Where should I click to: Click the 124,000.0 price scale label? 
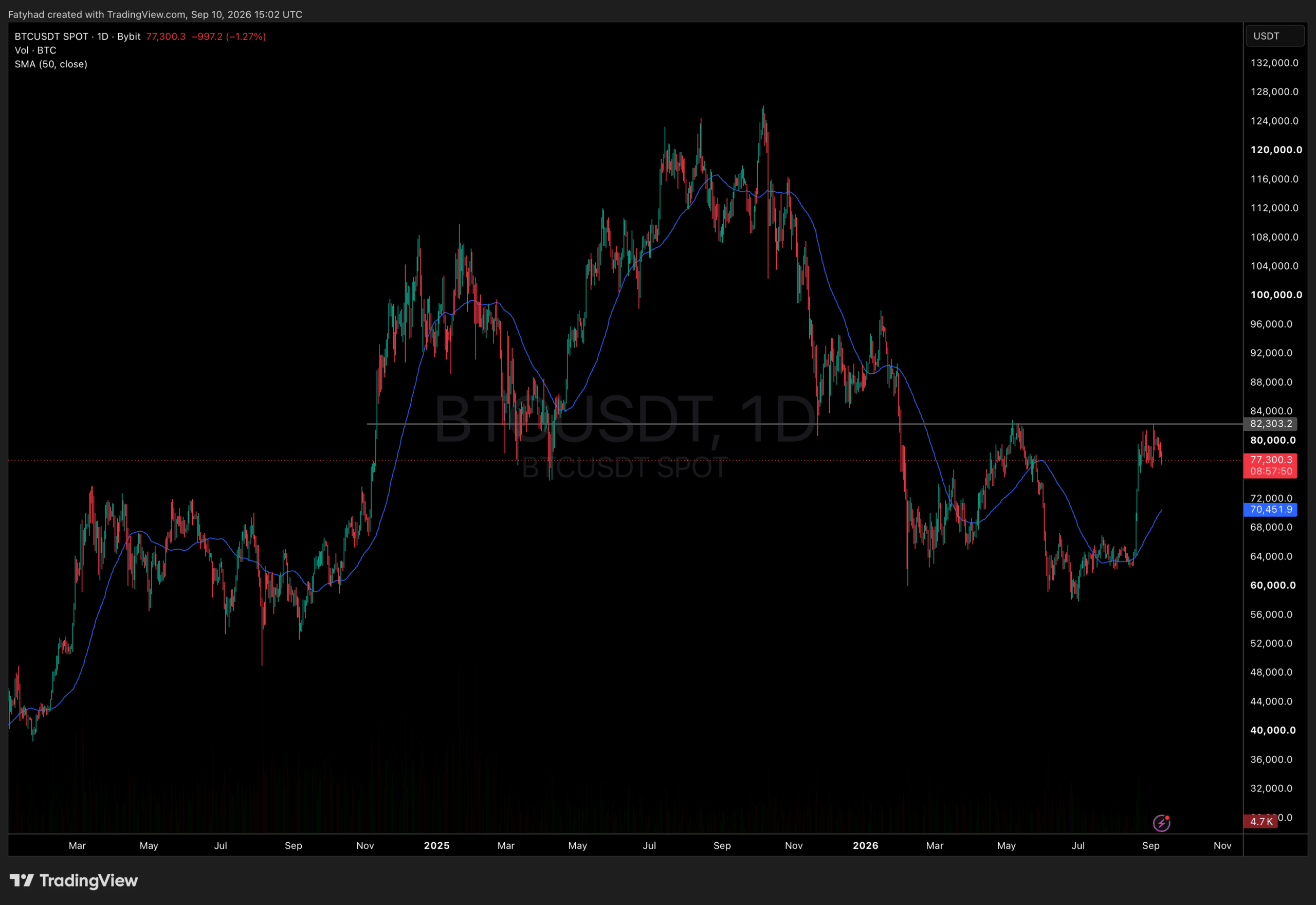[1275, 121]
